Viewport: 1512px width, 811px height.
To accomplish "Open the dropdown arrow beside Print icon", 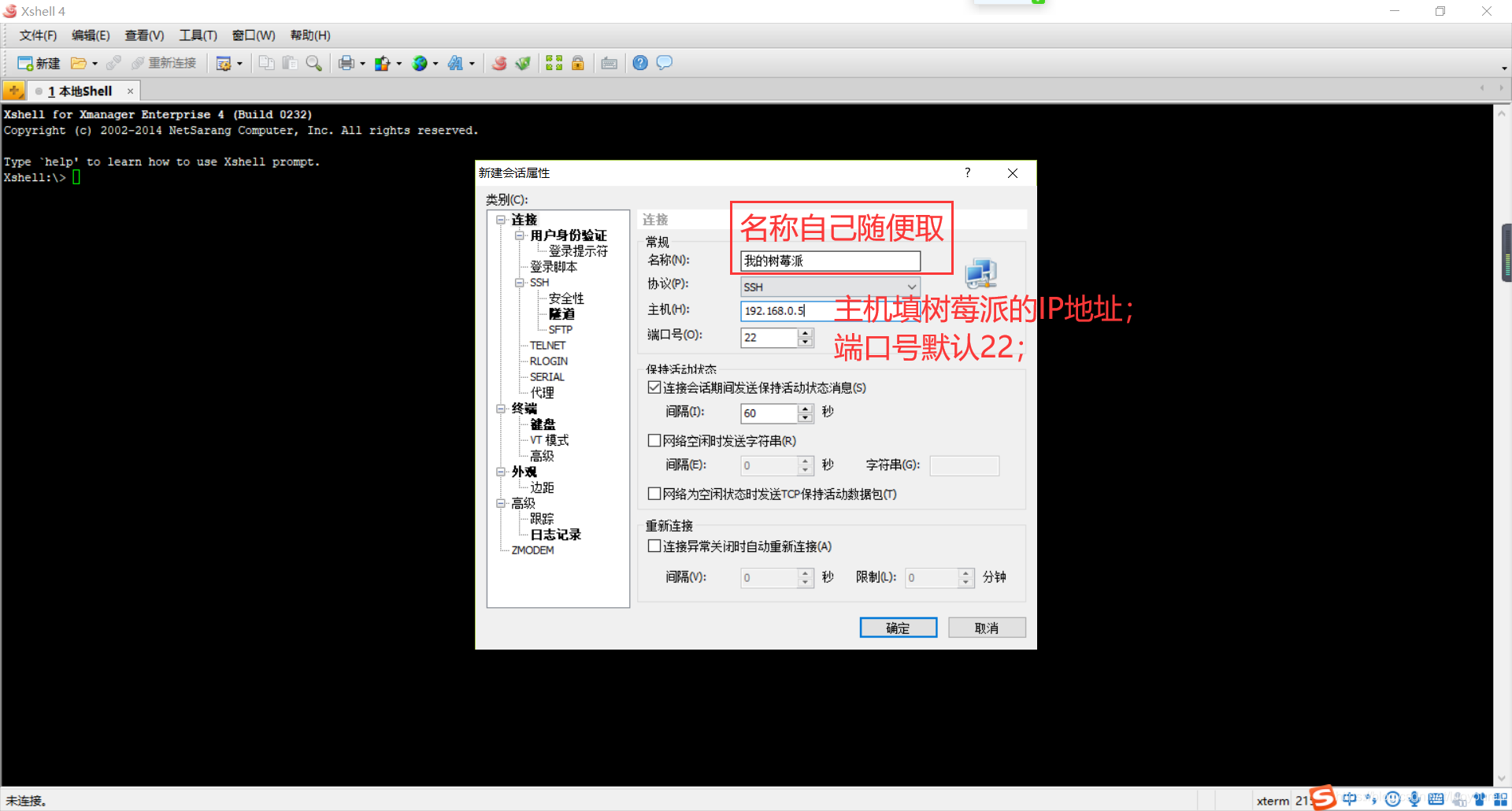I will click(x=362, y=63).
